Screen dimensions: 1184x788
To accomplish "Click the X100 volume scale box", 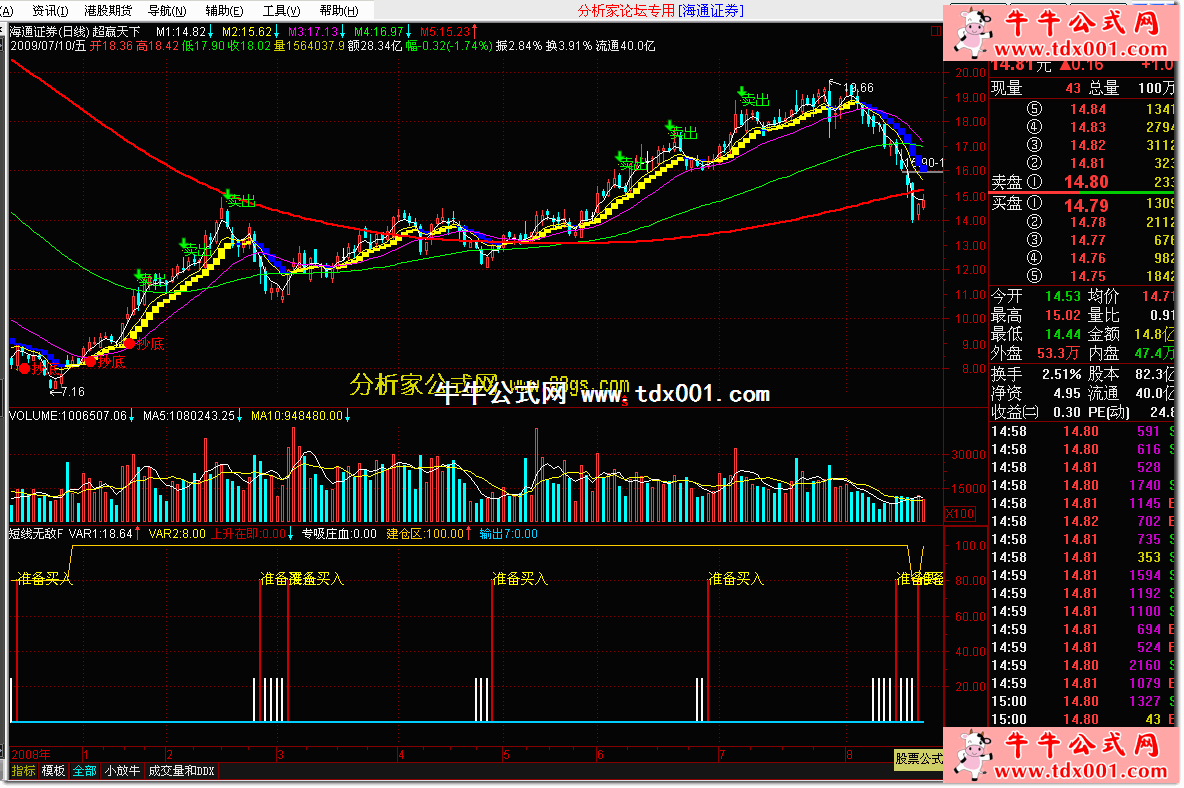I will point(960,513).
